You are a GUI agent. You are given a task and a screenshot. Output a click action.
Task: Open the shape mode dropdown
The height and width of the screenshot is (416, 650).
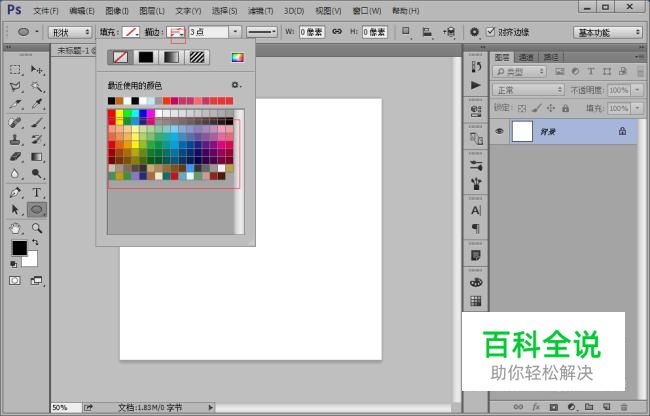point(70,32)
